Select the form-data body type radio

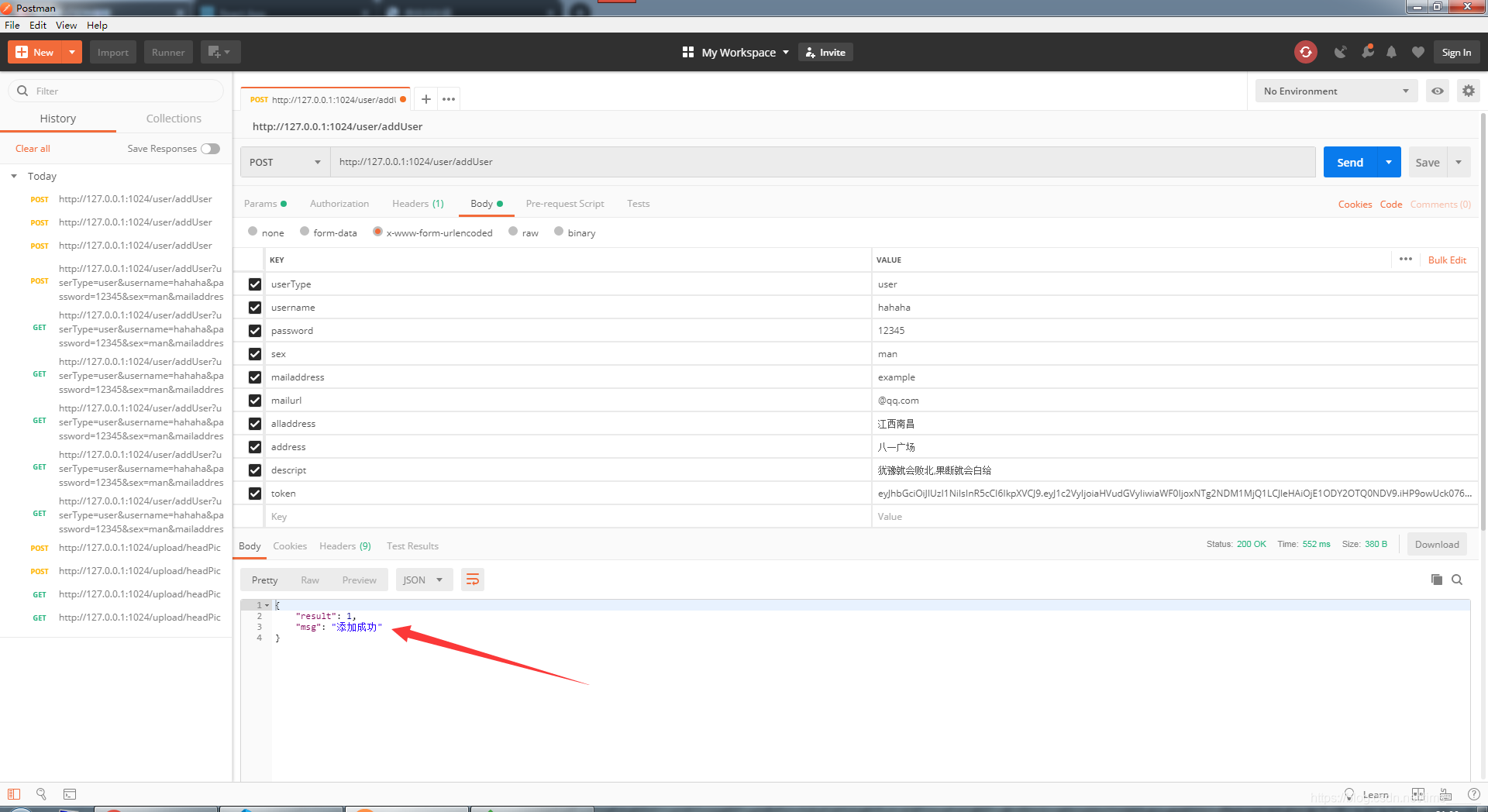[x=305, y=231]
